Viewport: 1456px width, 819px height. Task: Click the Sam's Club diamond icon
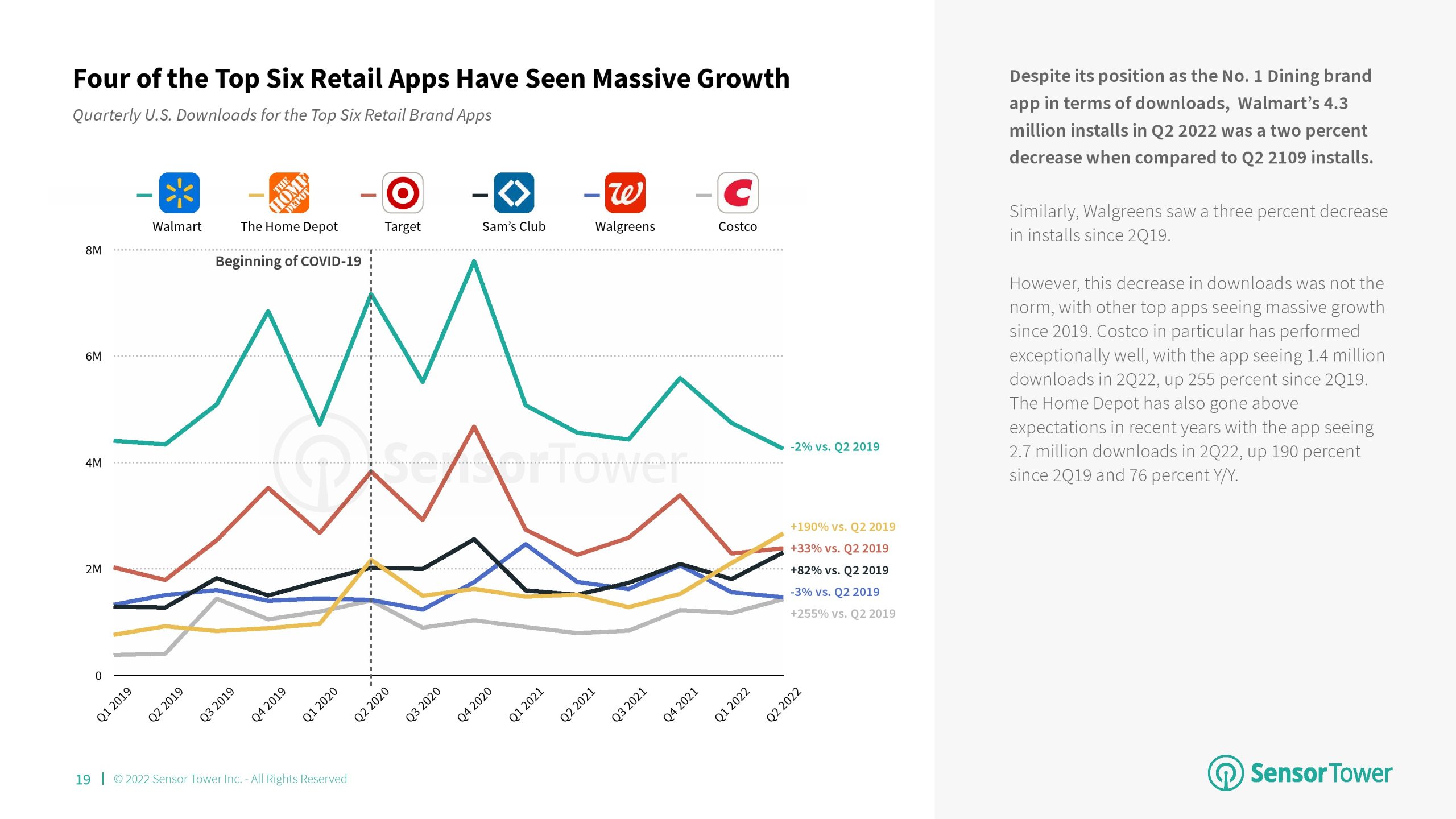(514, 193)
